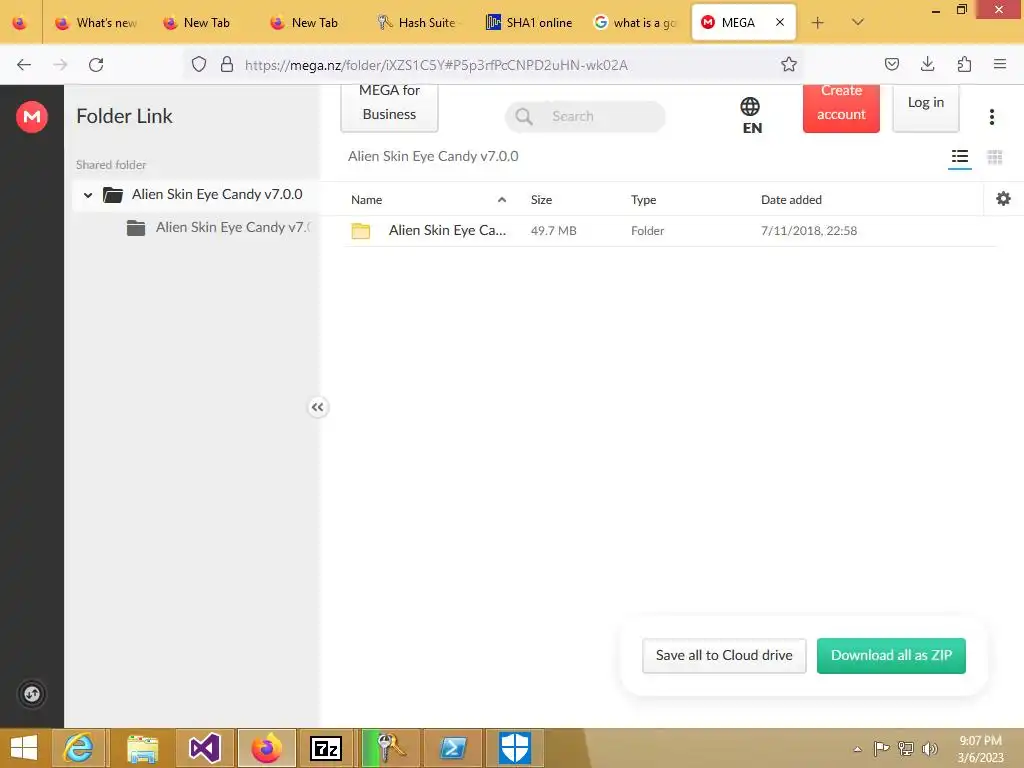The width and height of the screenshot is (1024, 768).
Task: Switch to the Google search tab
Action: (x=635, y=23)
